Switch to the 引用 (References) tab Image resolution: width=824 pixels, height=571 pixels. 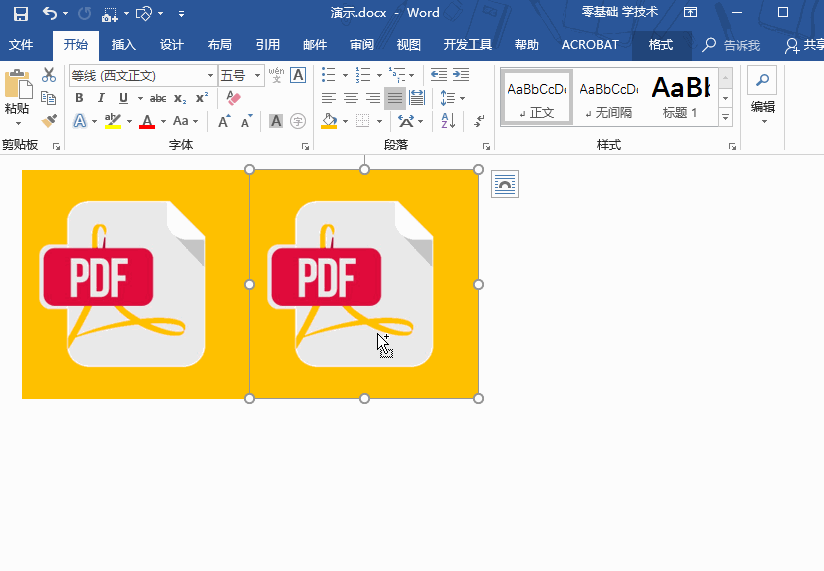click(267, 45)
